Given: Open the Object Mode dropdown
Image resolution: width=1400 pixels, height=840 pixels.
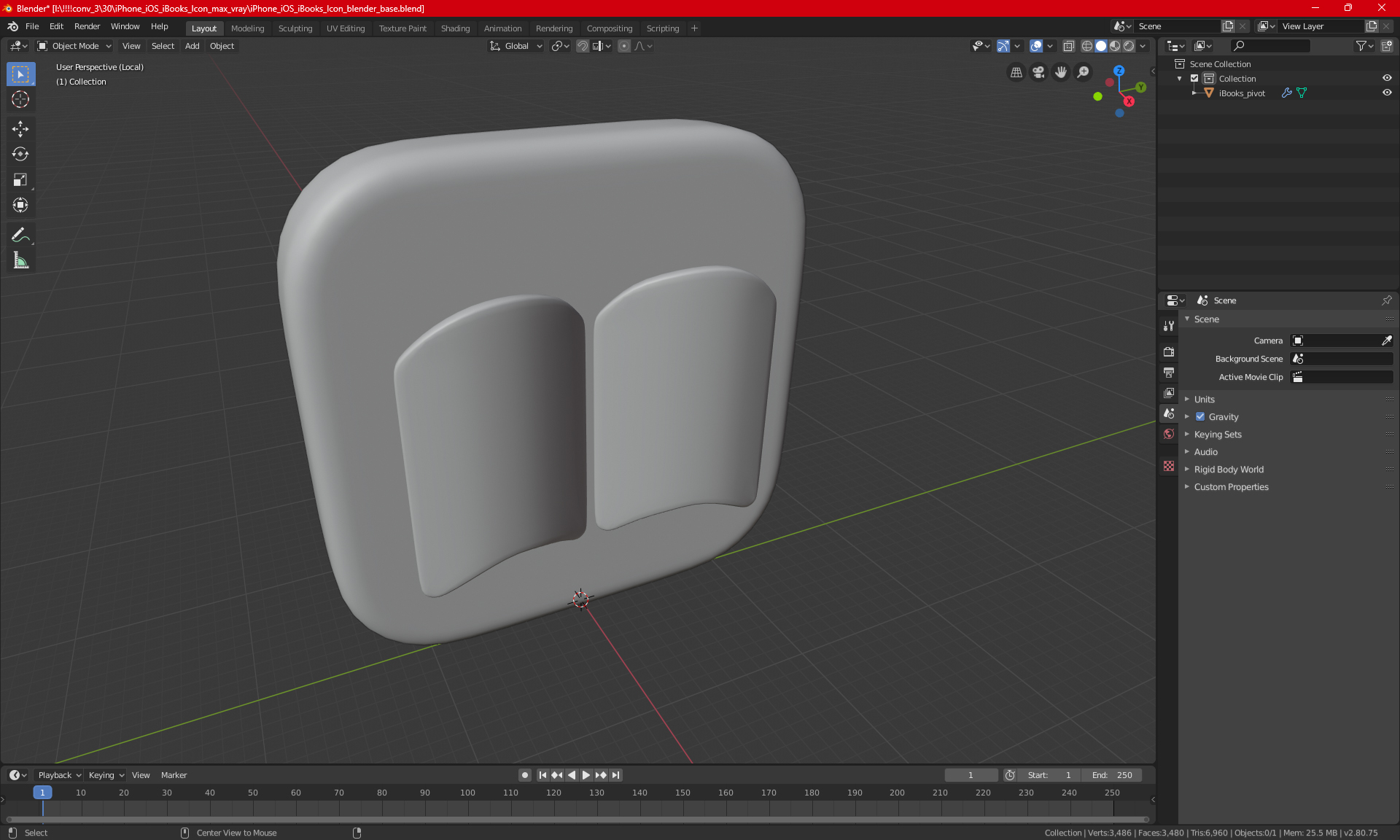Looking at the screenshot, I should tap(74, 46).
